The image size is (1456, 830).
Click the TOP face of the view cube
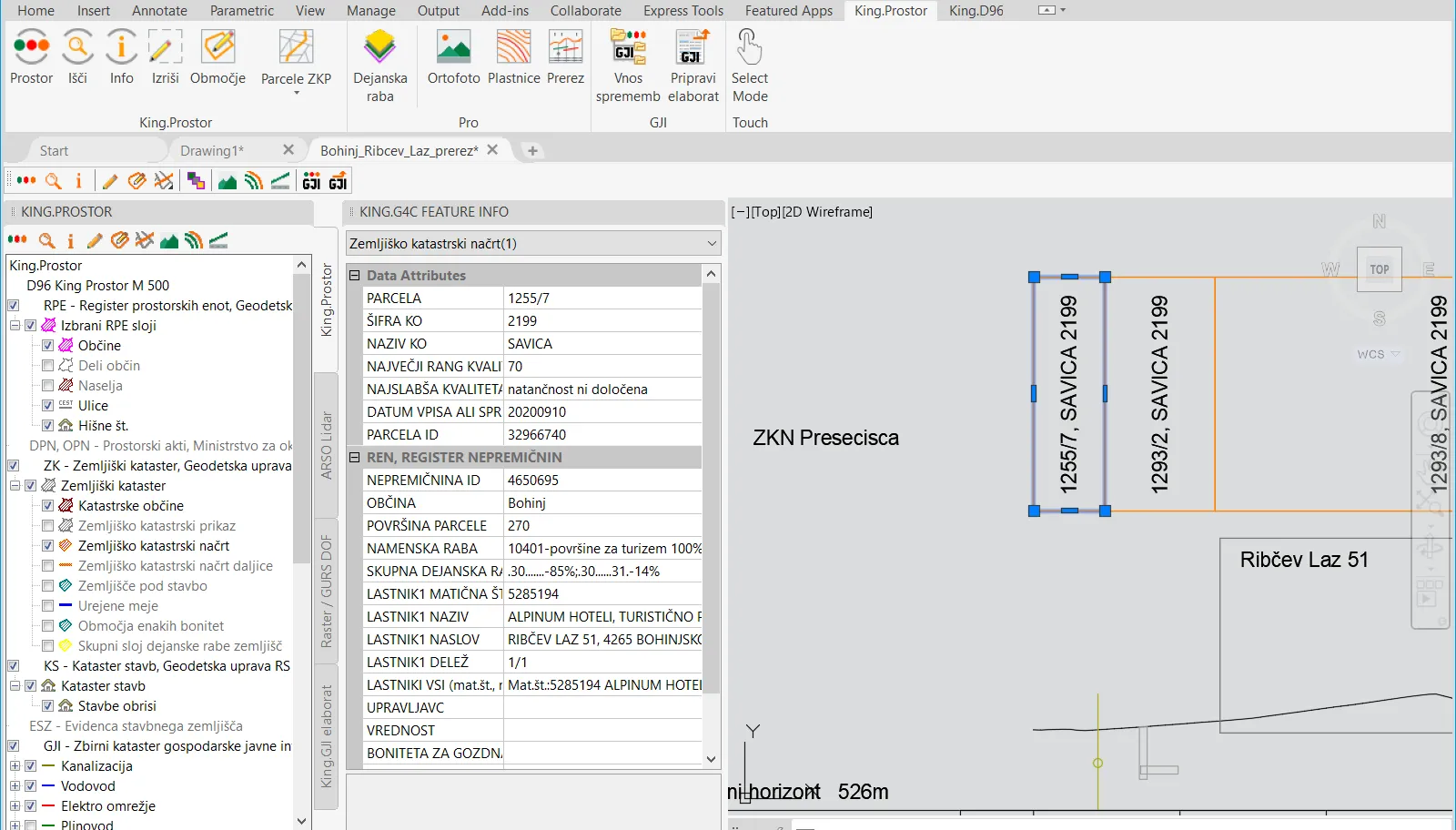click(1379, 269)
